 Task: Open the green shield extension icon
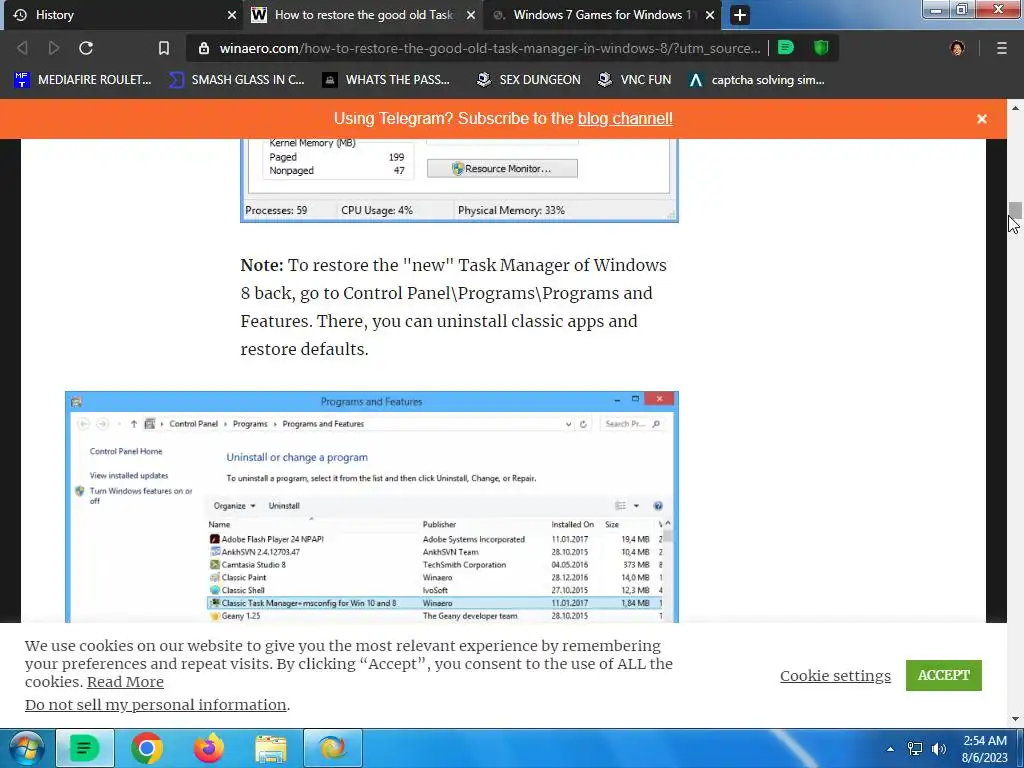click(x=821, y=48)
